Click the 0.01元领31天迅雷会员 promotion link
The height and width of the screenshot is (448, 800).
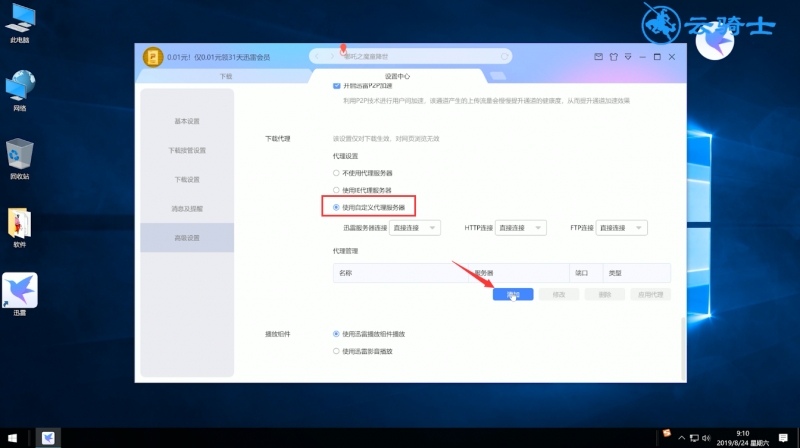click(218, 57)
